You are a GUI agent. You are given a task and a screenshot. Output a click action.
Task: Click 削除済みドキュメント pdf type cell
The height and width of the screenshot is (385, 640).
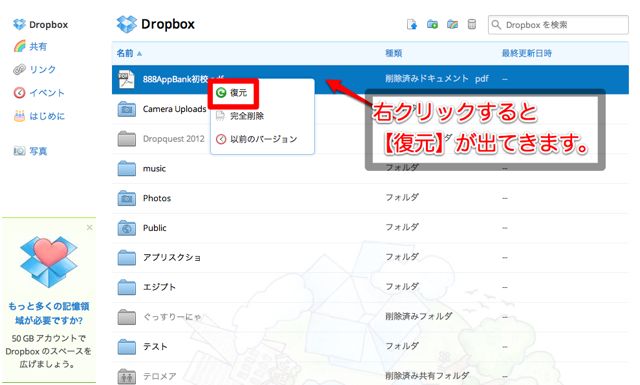[437, 78]
